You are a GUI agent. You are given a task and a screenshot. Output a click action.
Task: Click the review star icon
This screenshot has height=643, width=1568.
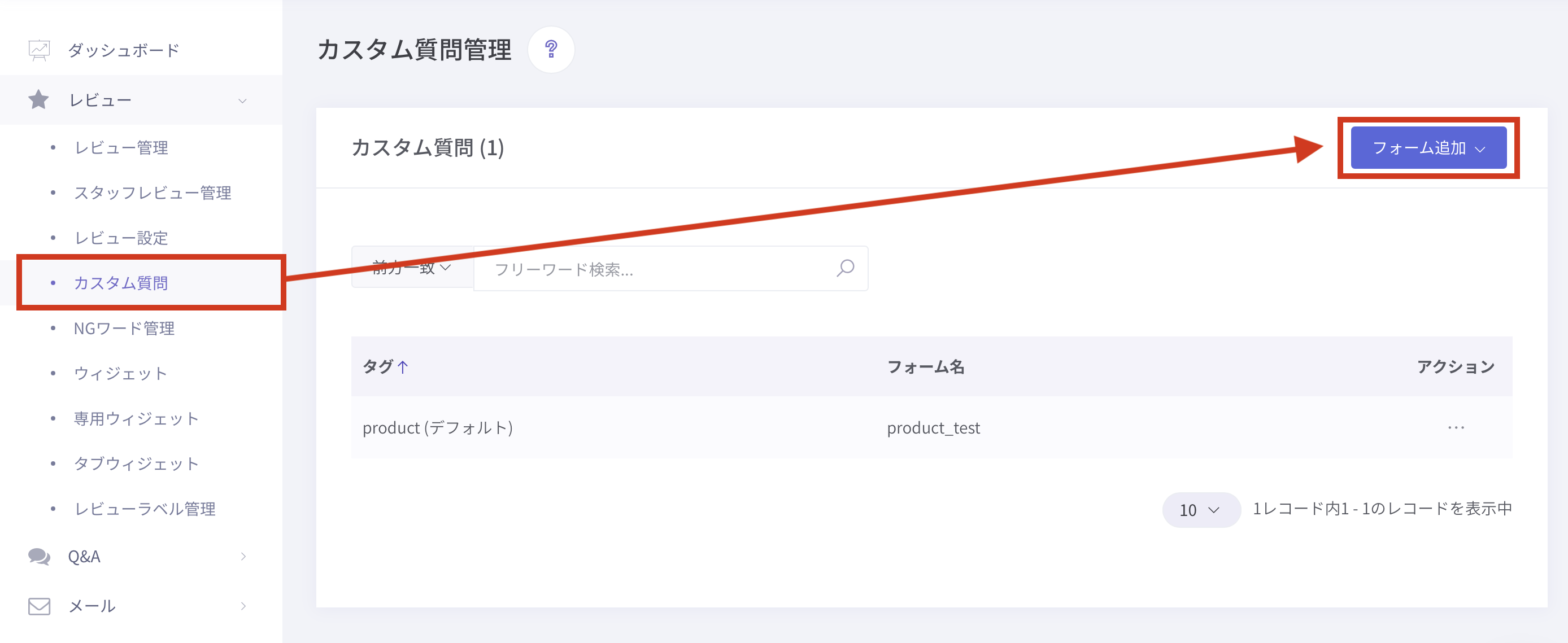(38, 100)
